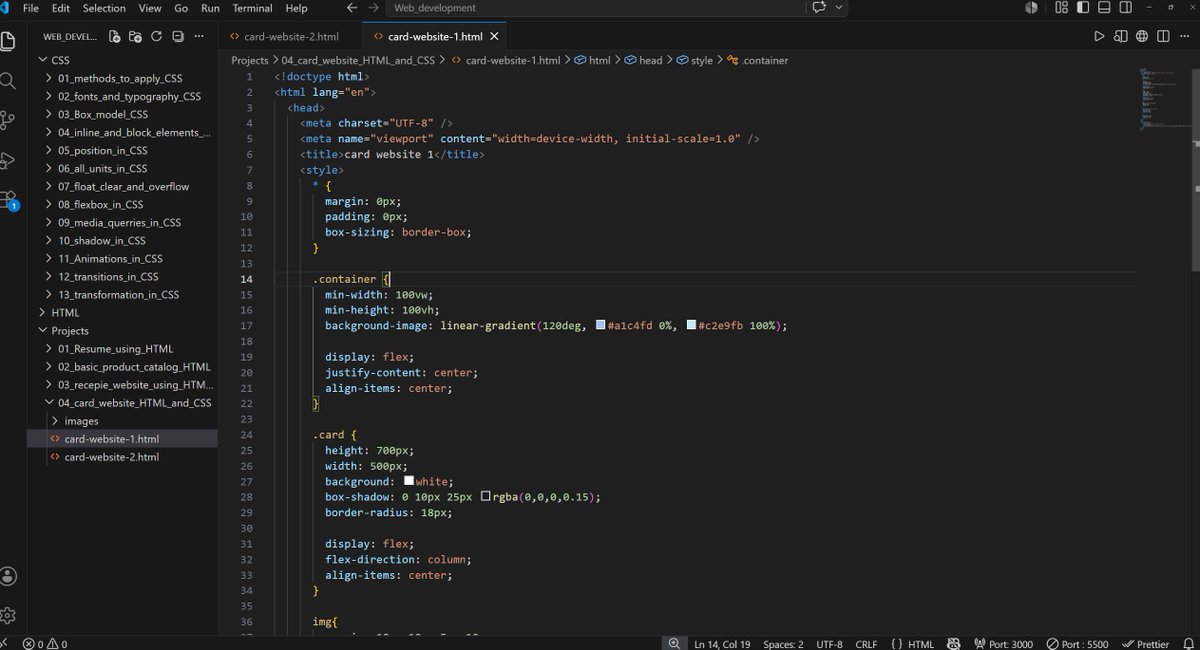Collapse the Projects folder
Screen dimensions: 1200x650
tap(122, 330)
